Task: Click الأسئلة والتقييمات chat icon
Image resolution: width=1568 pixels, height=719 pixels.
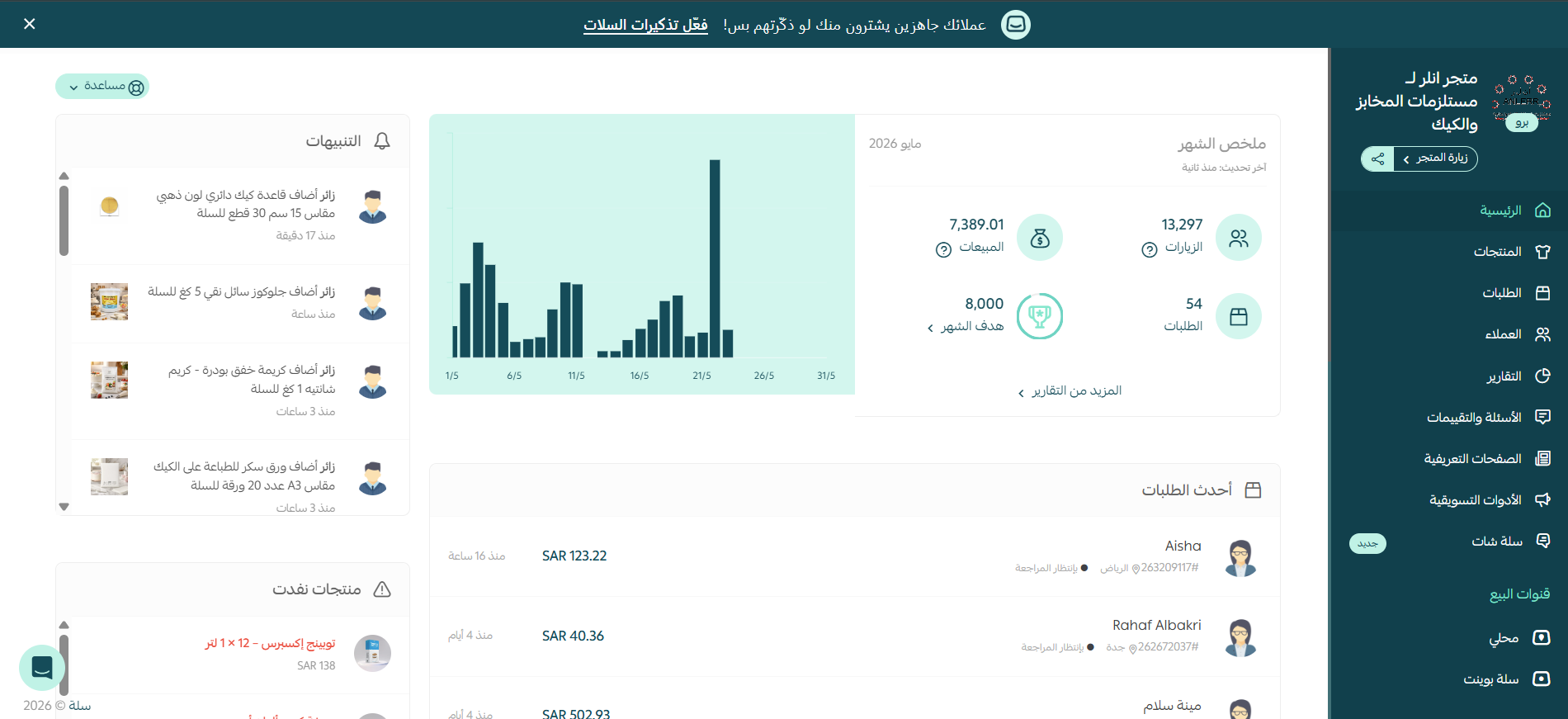Action: tap(1542, 417)
